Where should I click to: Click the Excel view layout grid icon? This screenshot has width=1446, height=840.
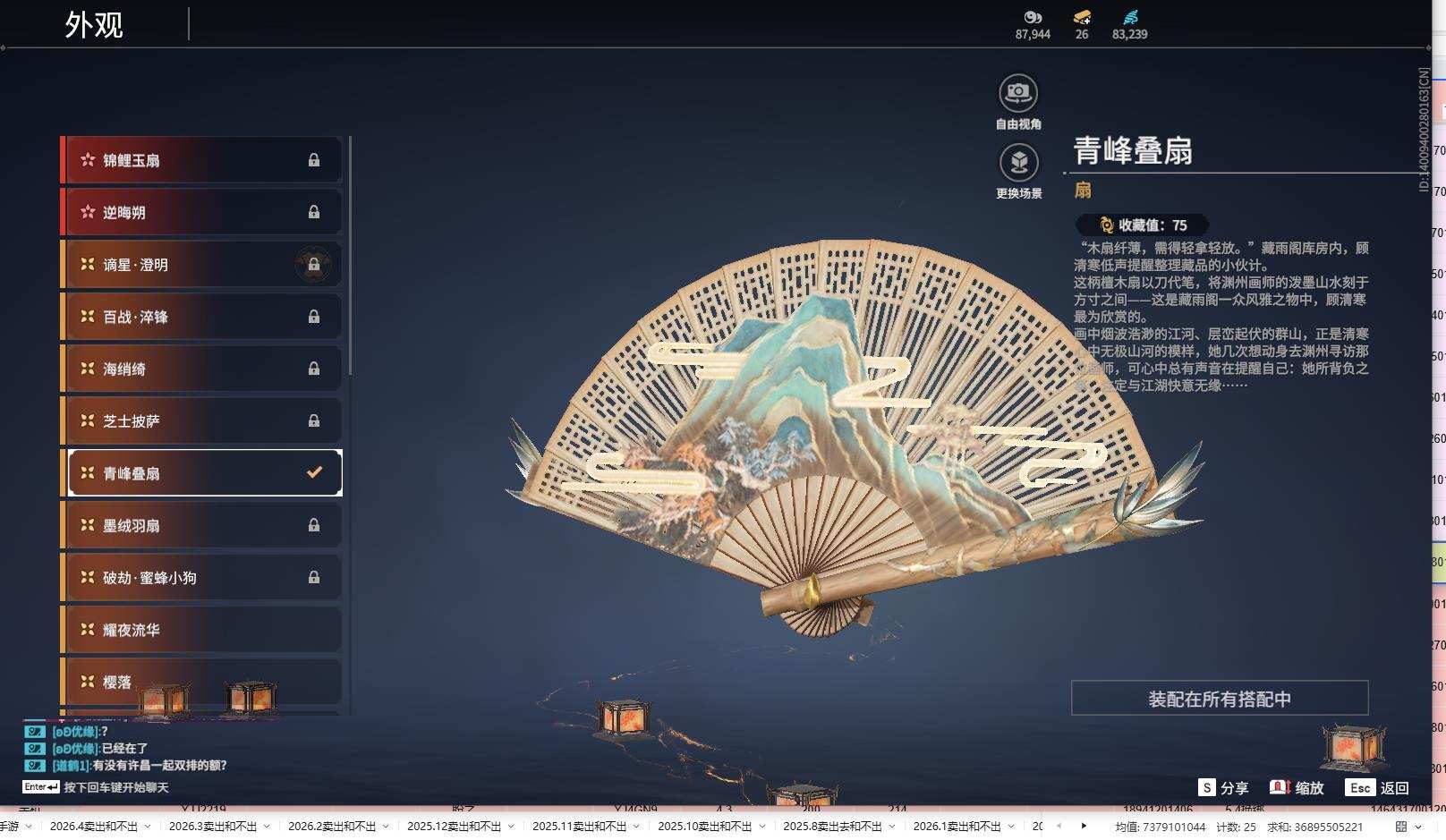(x=1401, y=826)
